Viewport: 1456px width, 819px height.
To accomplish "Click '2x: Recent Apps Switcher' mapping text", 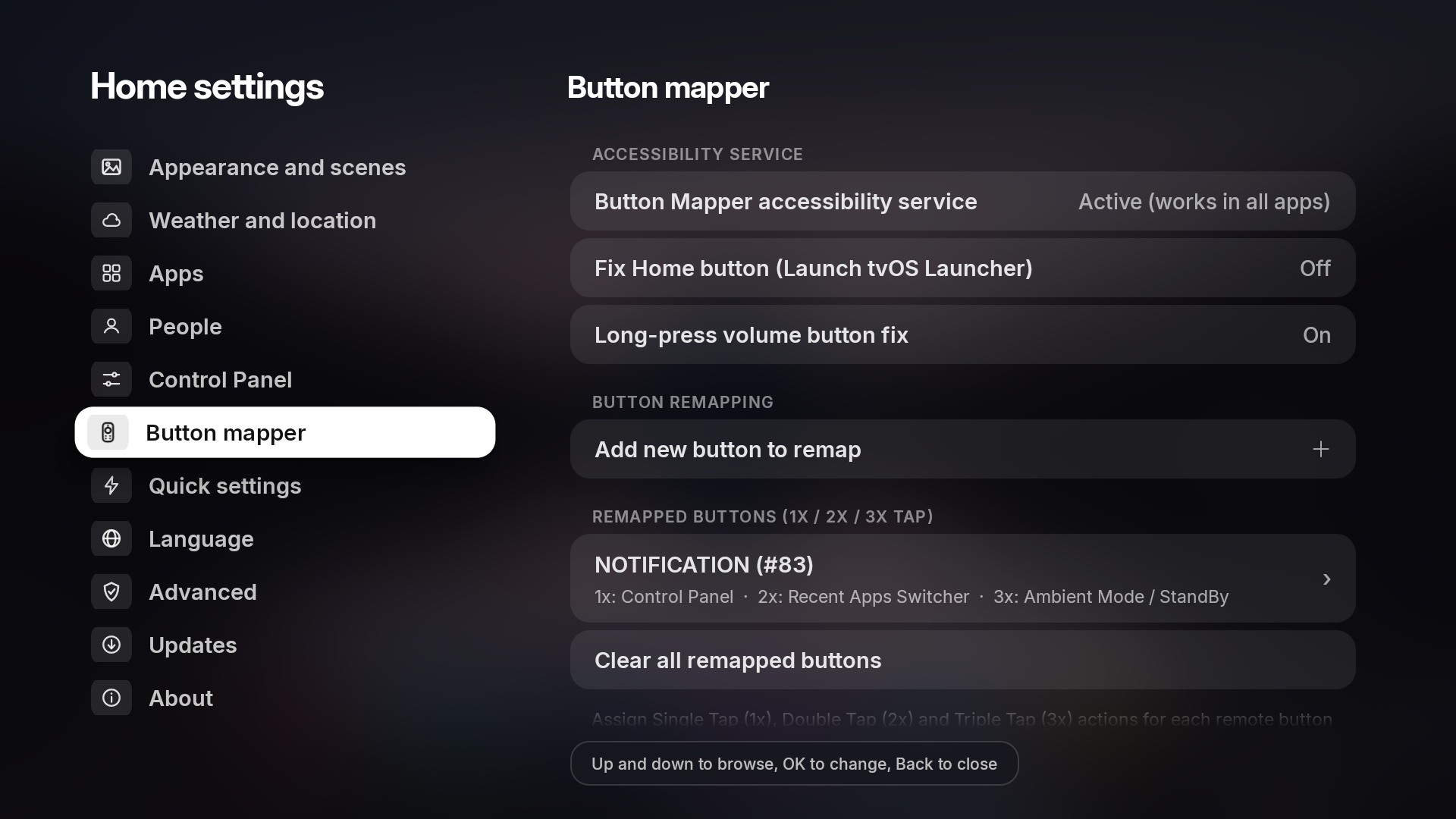I will [x=863, y=597].
